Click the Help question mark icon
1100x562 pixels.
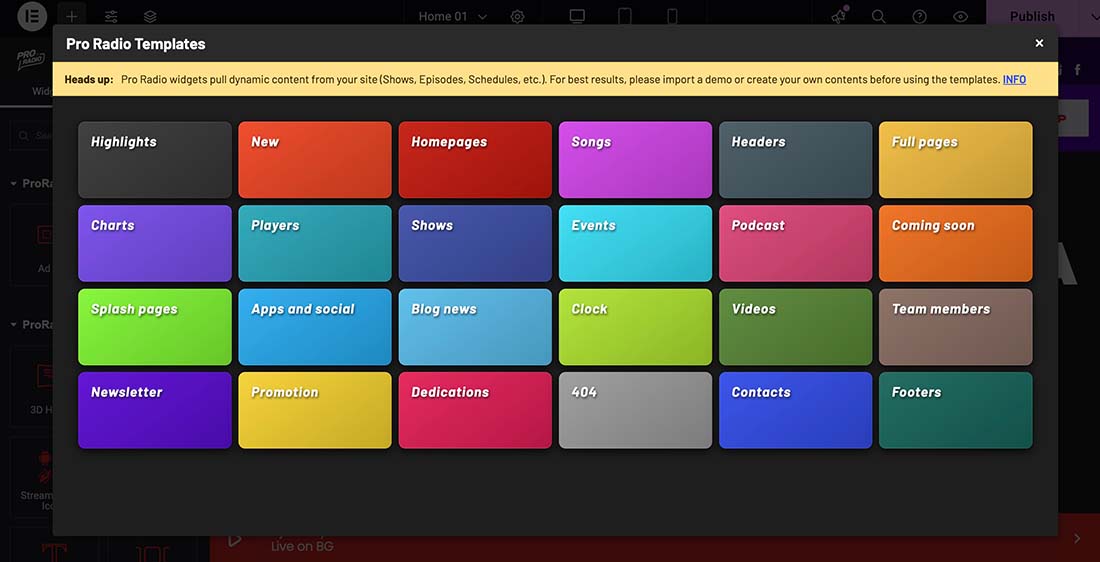[x=919, y=16]
